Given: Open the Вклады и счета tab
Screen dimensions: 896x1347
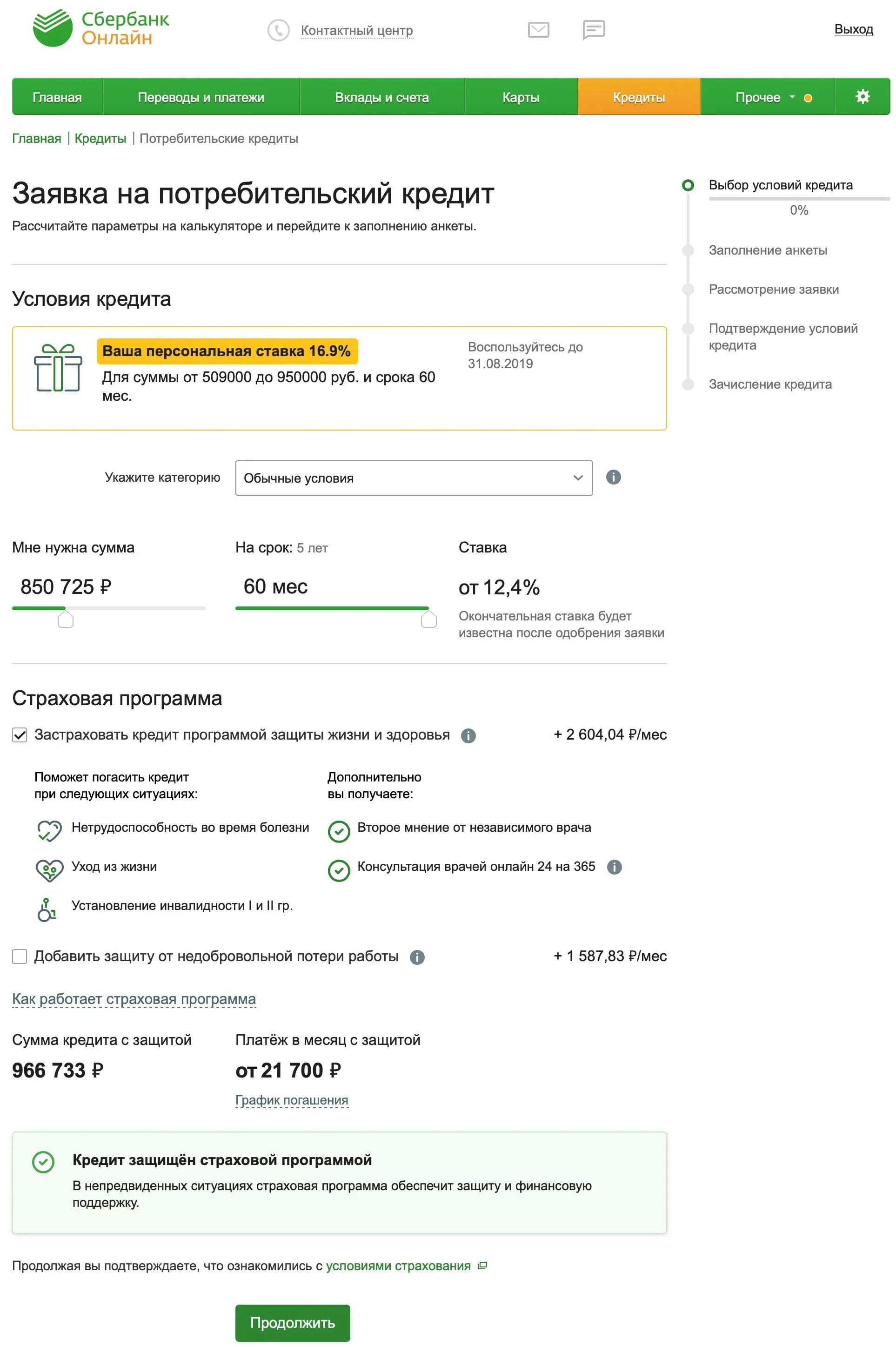Looking at the screenshot, I should [x=382, y=97].
